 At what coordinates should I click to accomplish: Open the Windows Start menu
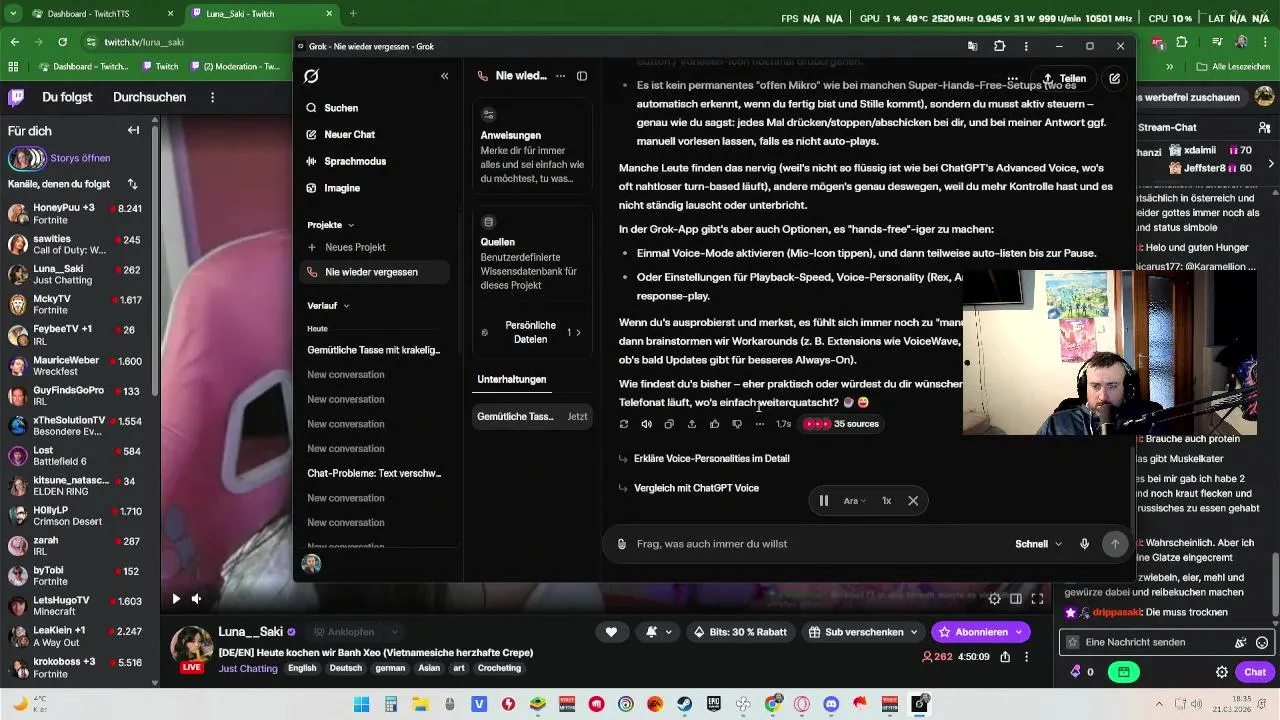361,704
